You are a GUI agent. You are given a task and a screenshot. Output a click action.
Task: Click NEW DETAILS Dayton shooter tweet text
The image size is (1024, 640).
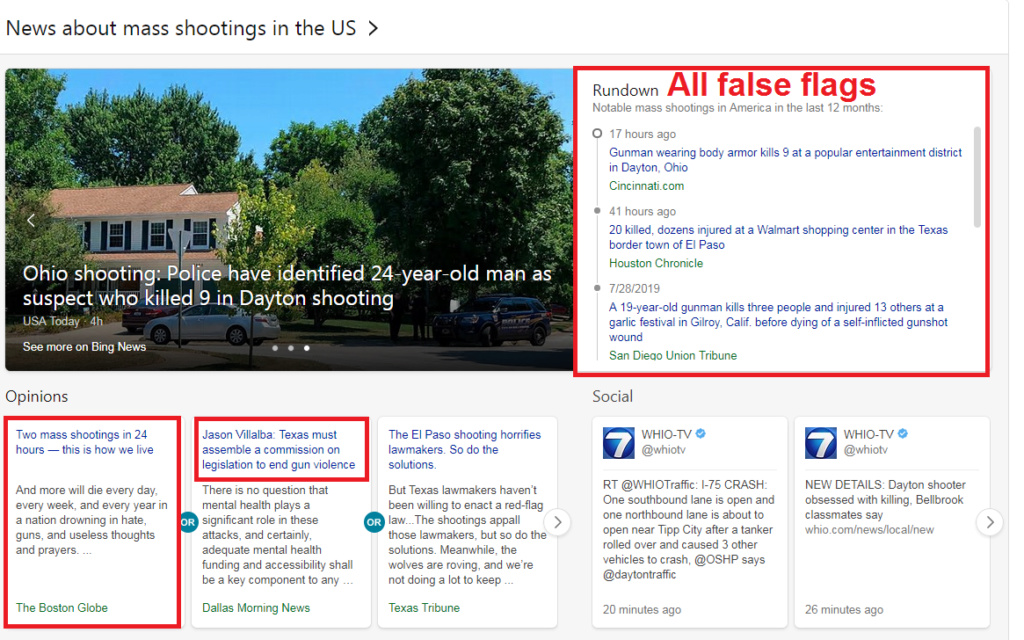(885, 500)
